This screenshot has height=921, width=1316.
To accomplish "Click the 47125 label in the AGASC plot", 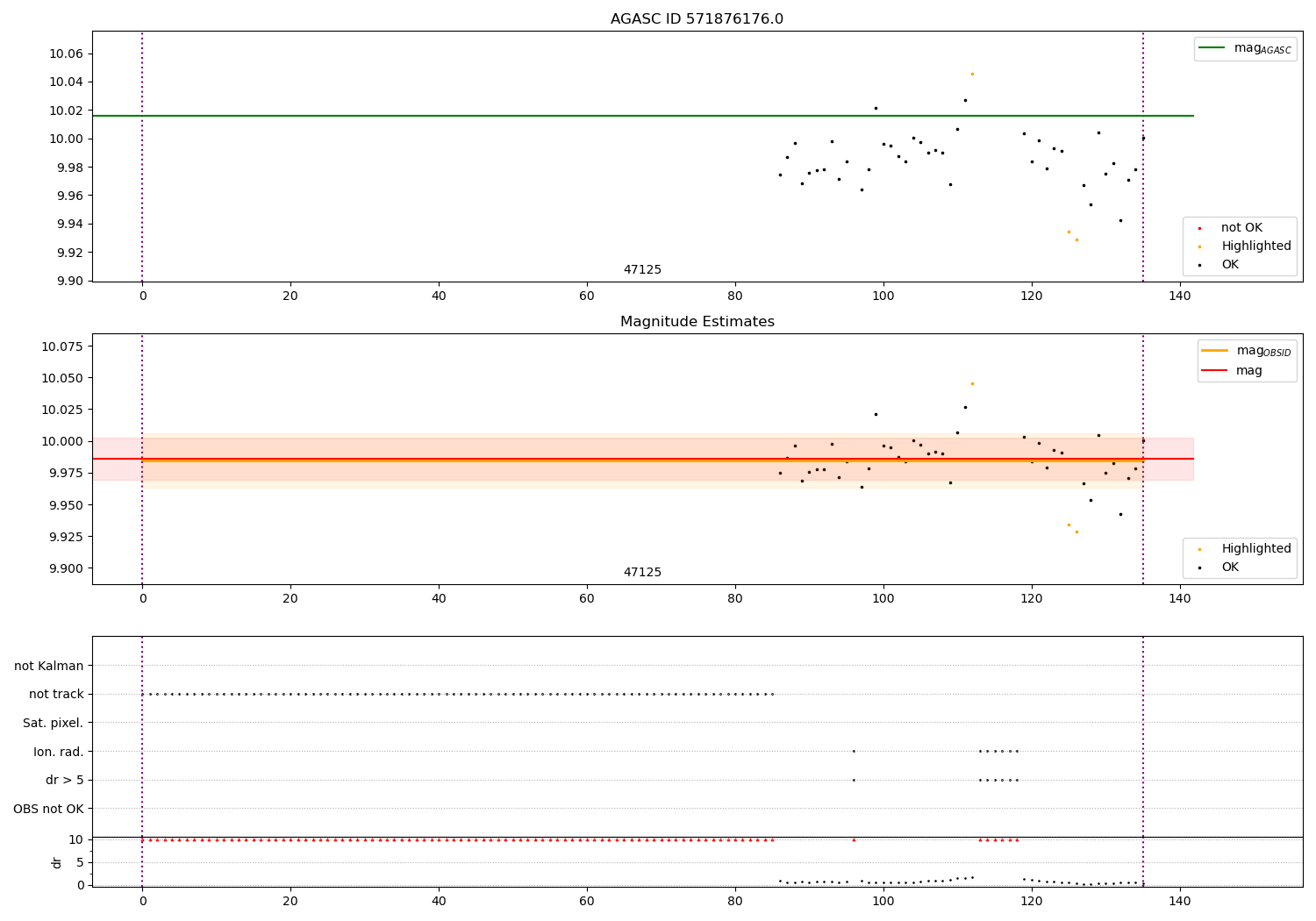I will click(642, 270).
